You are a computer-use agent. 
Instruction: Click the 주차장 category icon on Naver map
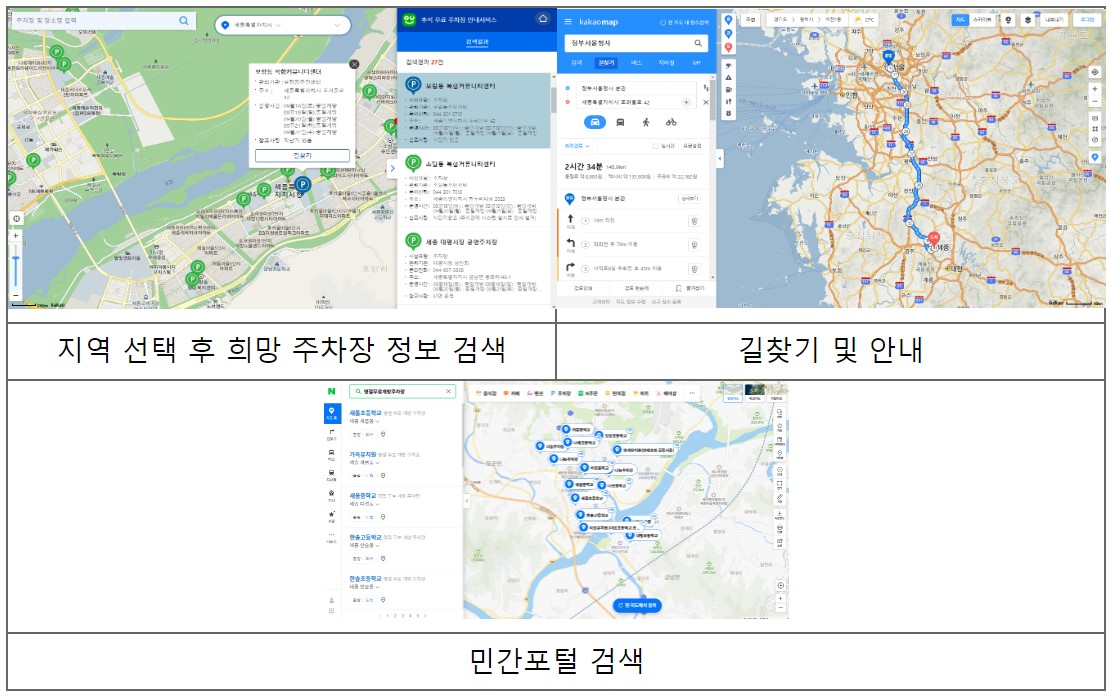coord(558,392)
